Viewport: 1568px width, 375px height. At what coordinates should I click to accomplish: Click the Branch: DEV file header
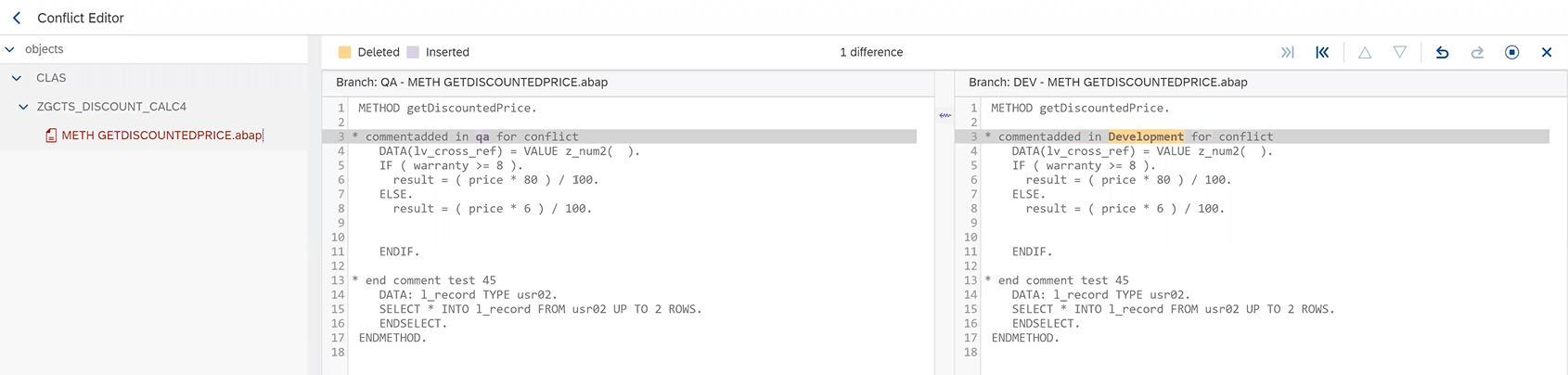coord(1108,83)
